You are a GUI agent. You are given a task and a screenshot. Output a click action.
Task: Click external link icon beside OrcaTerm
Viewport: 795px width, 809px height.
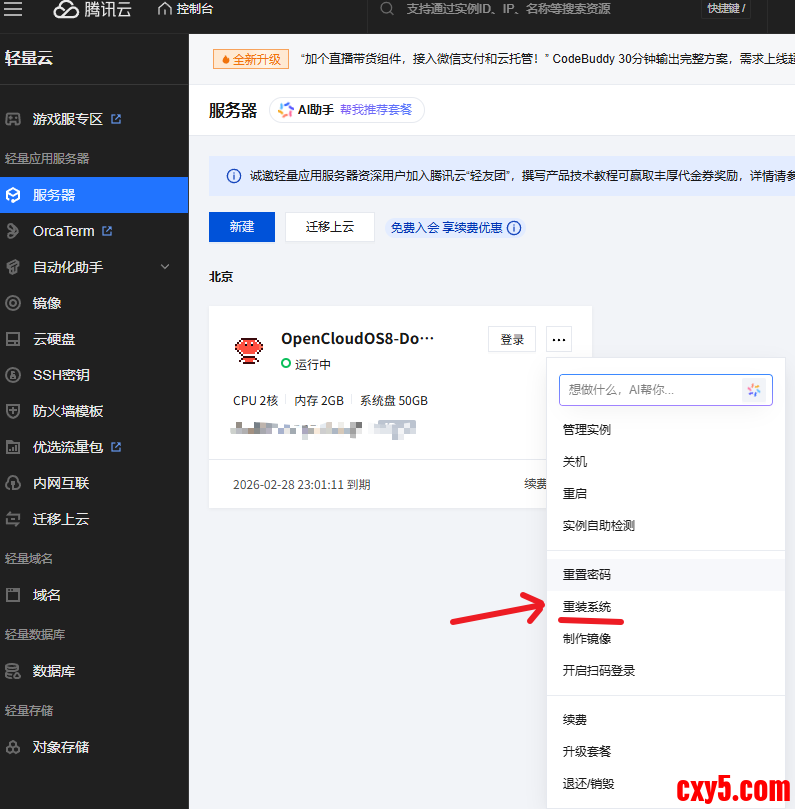pos(107,231)
